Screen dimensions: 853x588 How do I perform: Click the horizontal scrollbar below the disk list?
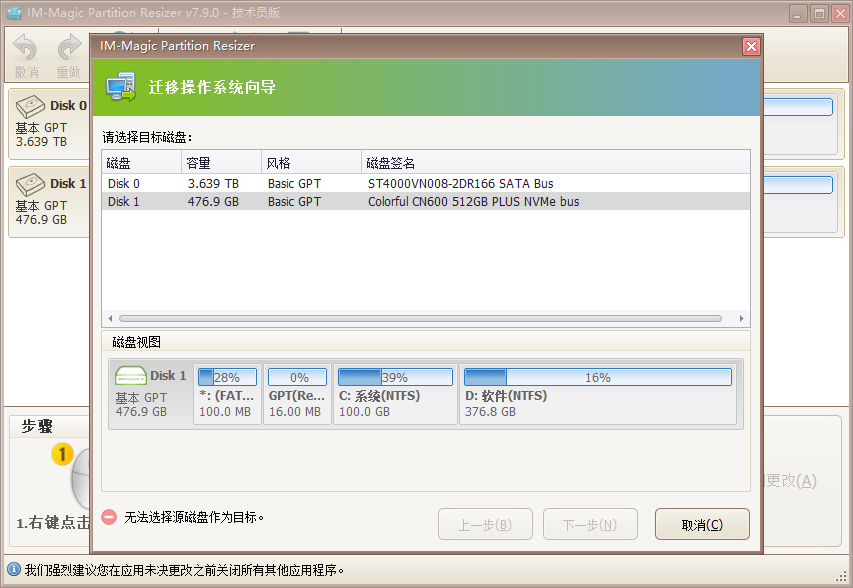(x=420, y=317)
